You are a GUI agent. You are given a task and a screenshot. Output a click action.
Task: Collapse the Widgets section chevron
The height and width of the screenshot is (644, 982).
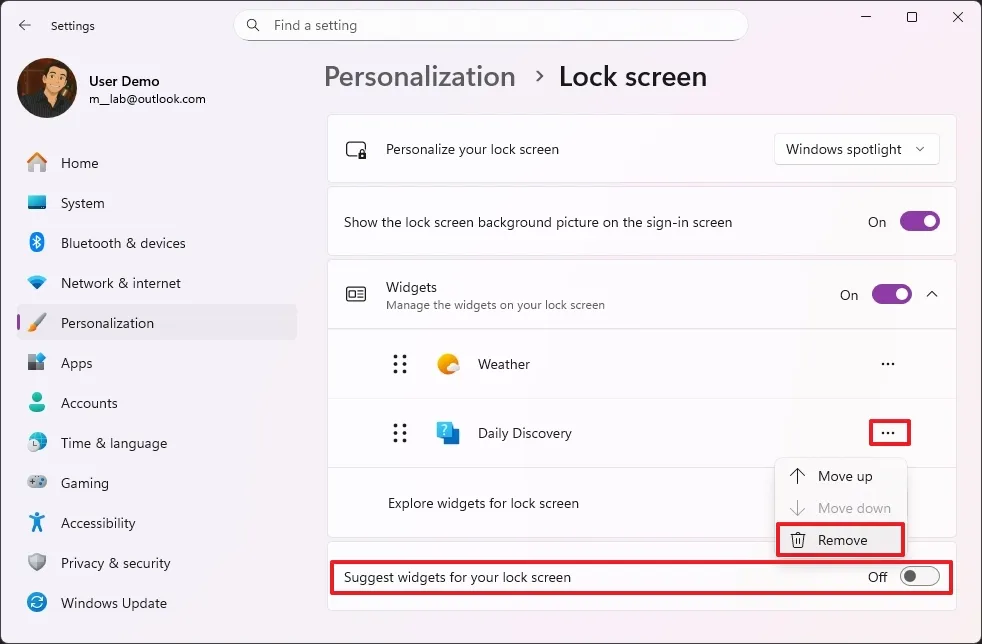[x=932, y=294]
